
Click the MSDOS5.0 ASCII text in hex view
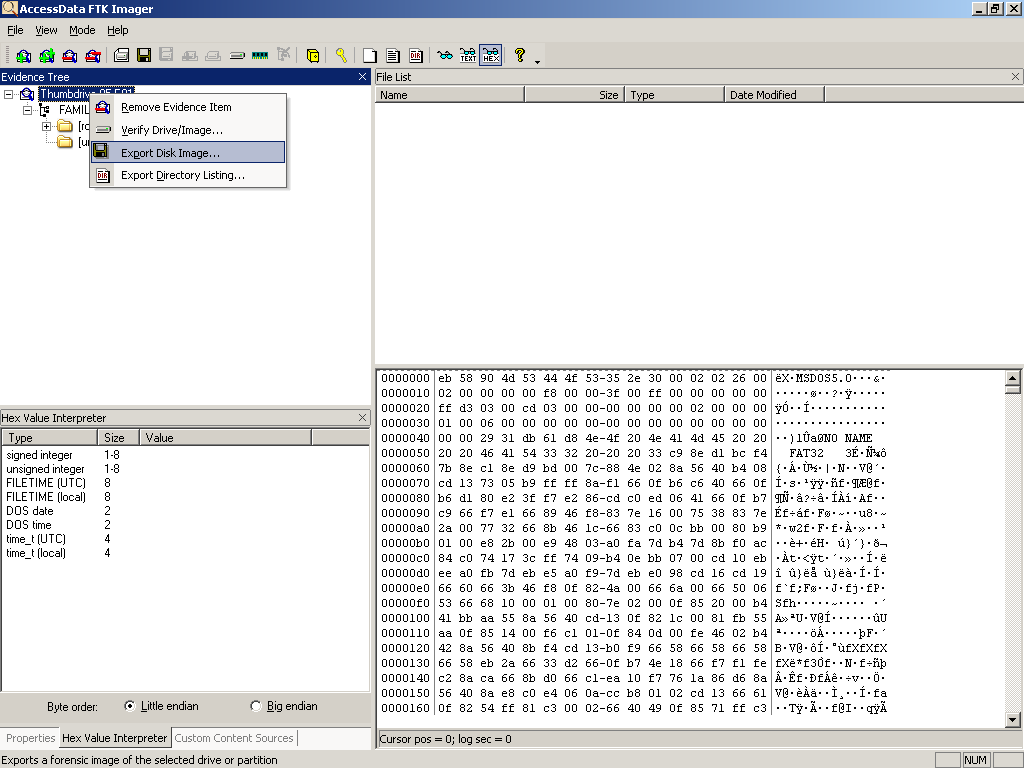[824, 378]
